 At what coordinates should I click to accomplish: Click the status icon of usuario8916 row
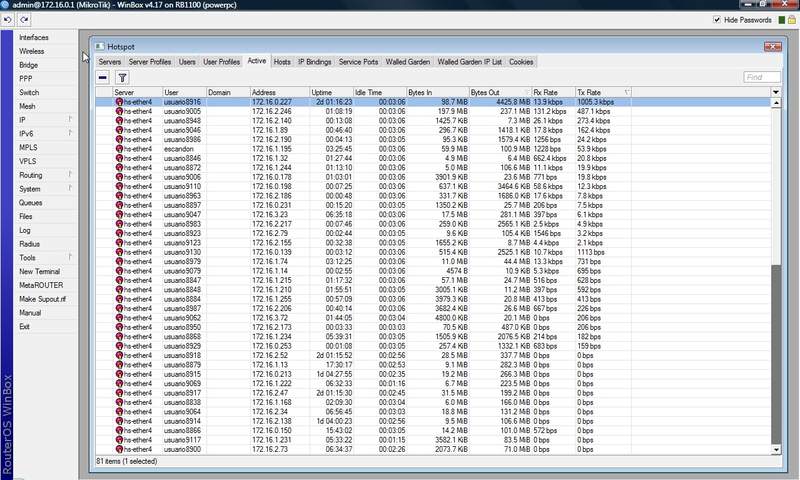point(119,102)
